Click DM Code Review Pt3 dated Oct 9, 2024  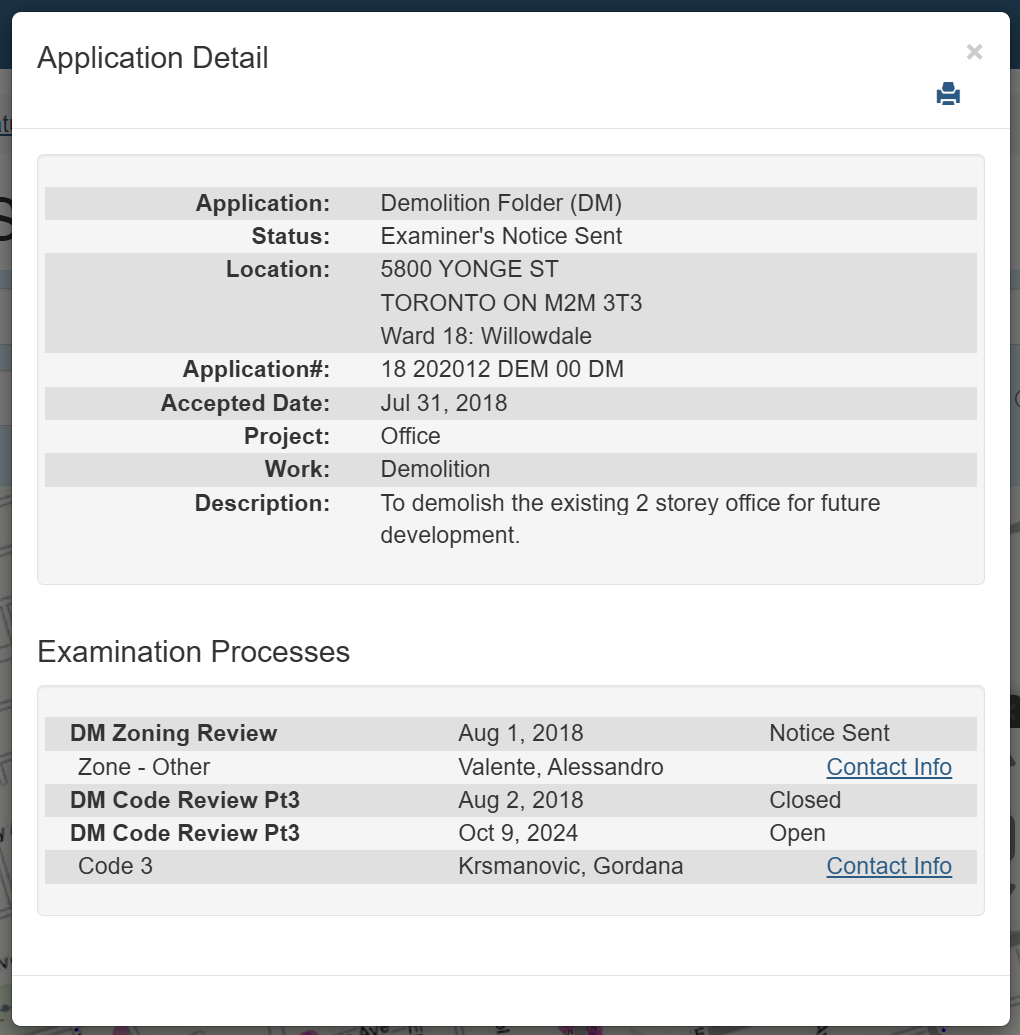click(x=185, y=833)
